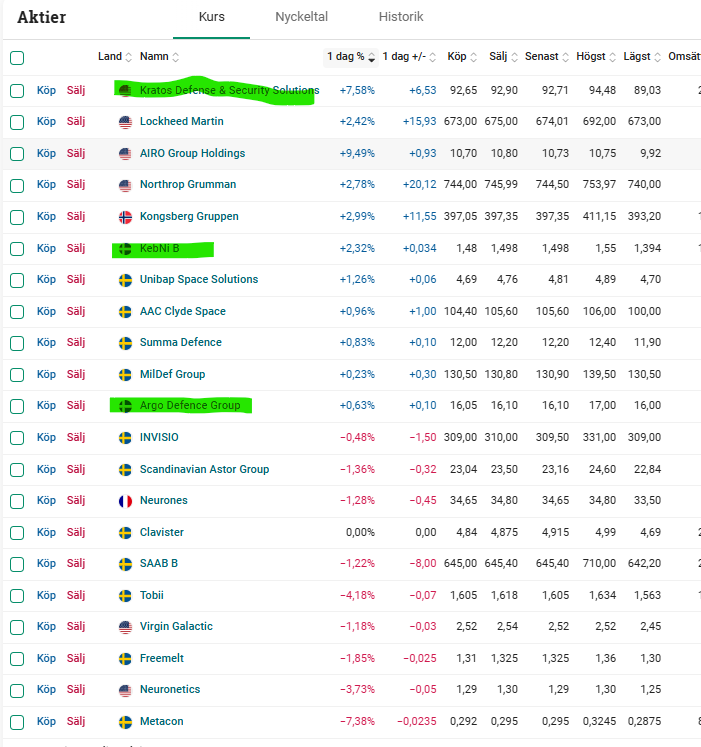Tick the checkbox for Kongsberg Gruppen
Image resolution: width=701 pixels, height=747 pixels.
(17, 217)
